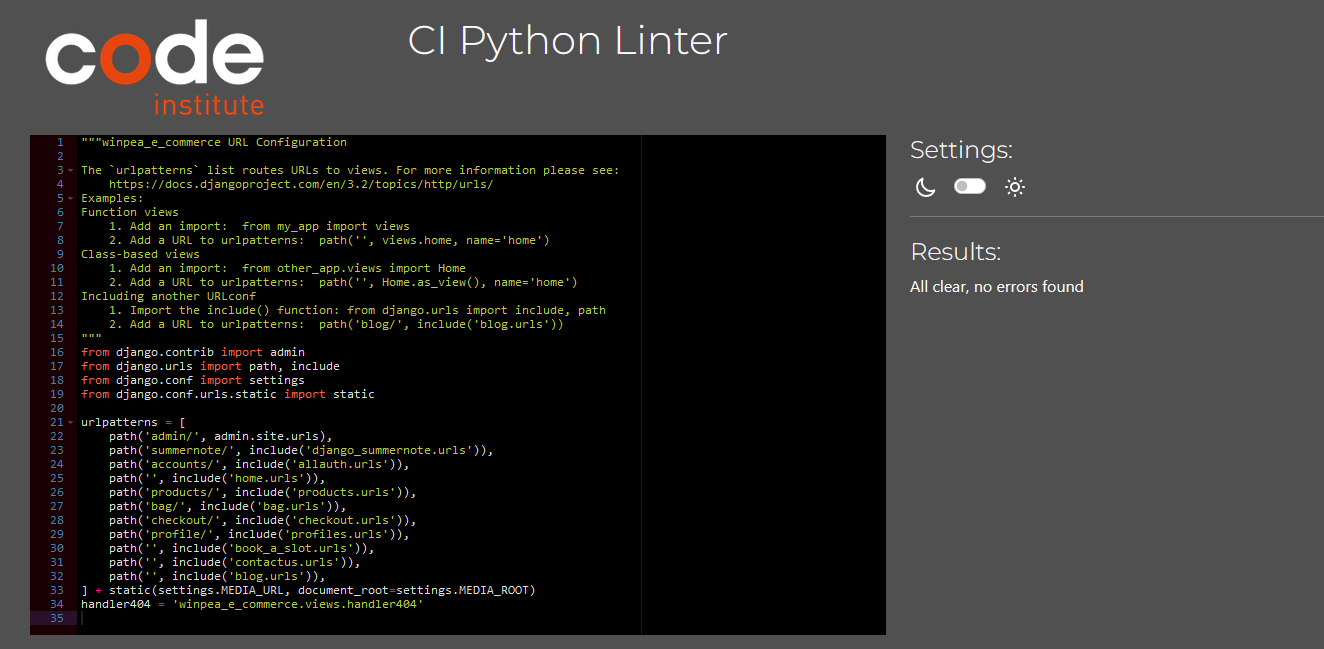Screen dimensions: 1324x649
Task: Click the 'allauth.urls' include line
Action: [x=259, y=464]
